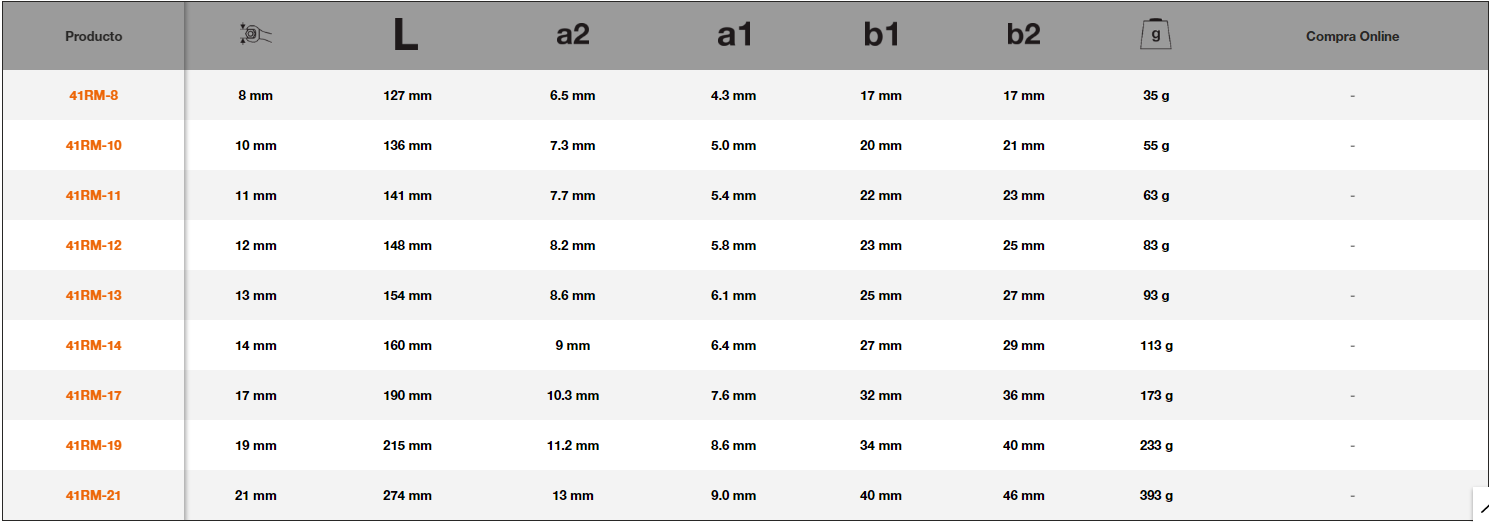Viewport: 1489px width, 522px height.
Task: Click the Compra Online column header
Action: (1352, 37)
